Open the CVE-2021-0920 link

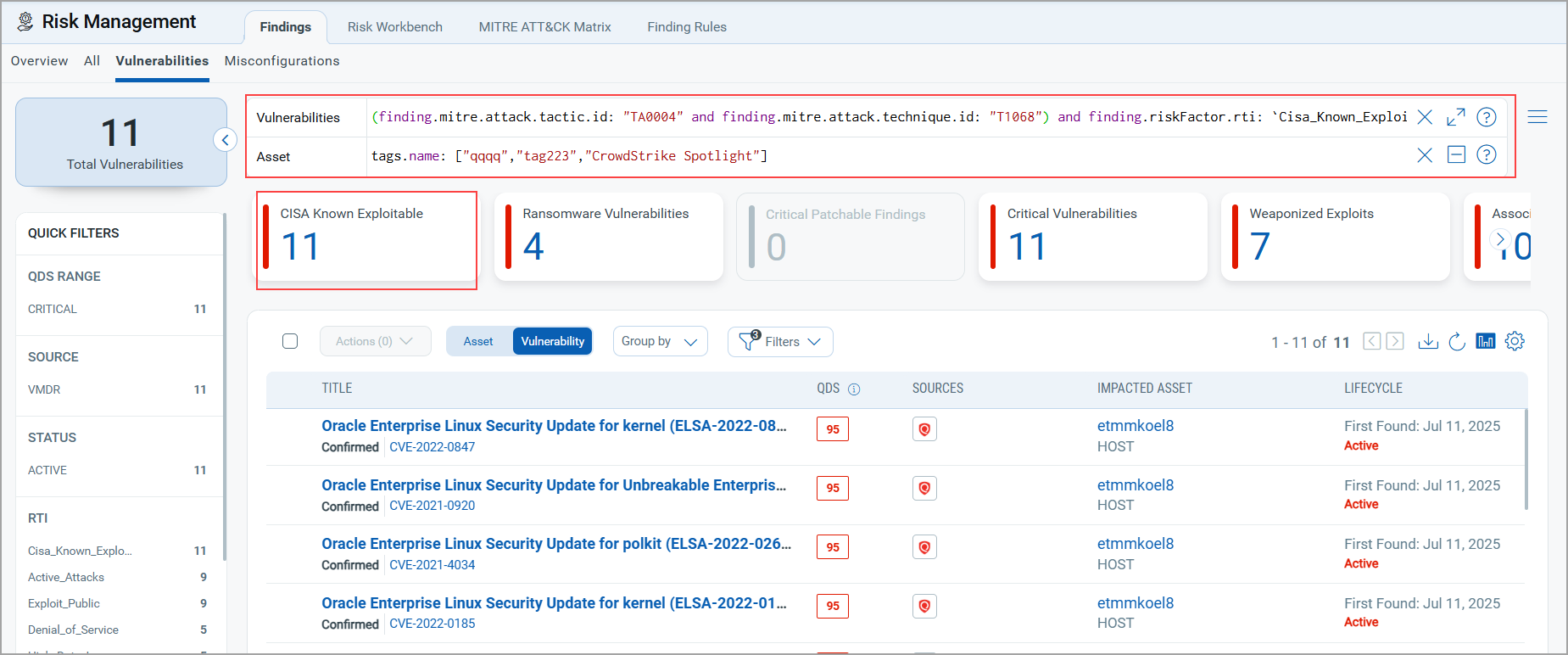(432, 506)
